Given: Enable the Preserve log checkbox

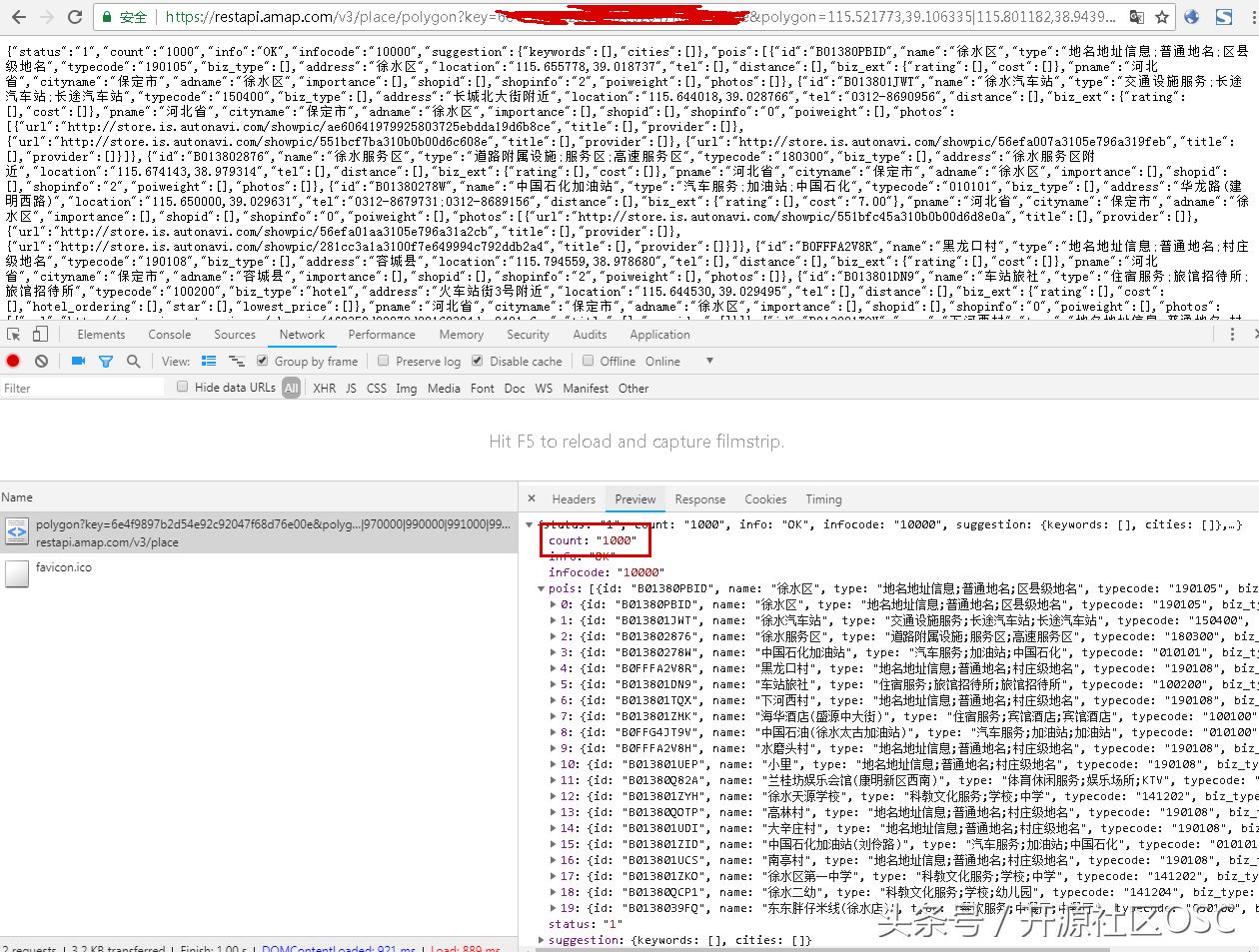Looking at the screenshot, I should point(383,361).
